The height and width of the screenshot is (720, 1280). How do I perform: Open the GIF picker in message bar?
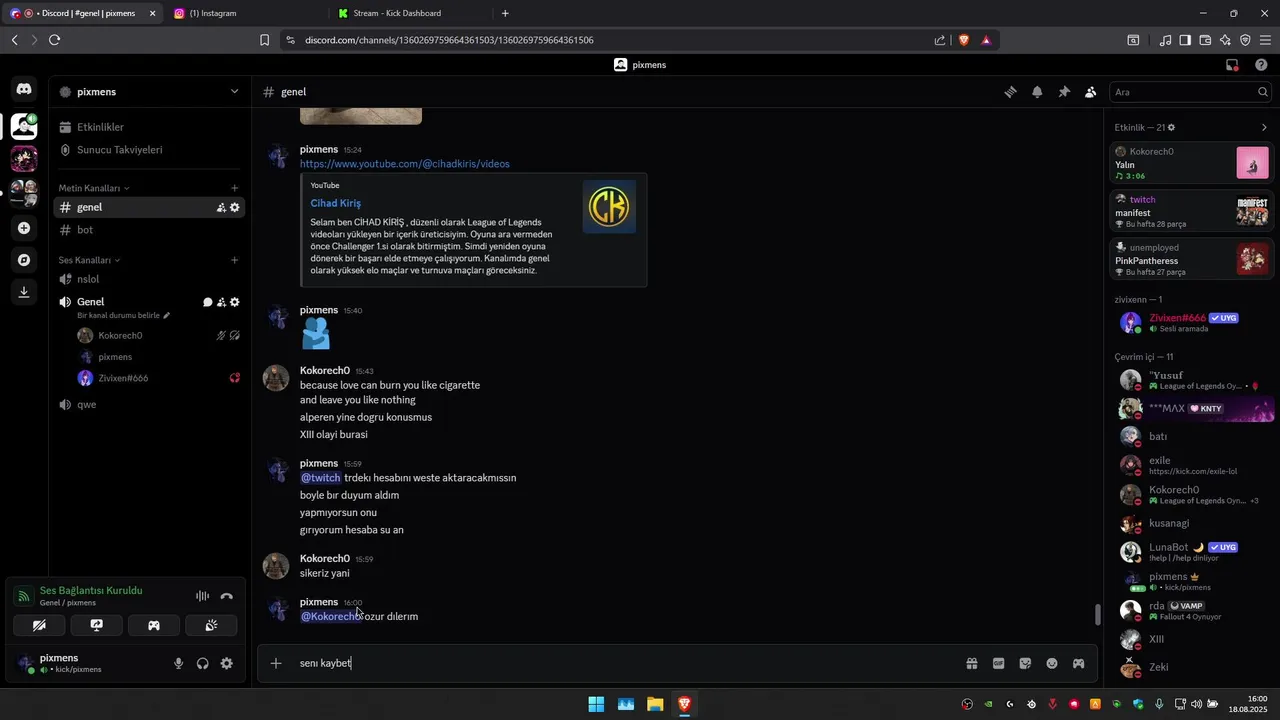[x=998, y=663]
